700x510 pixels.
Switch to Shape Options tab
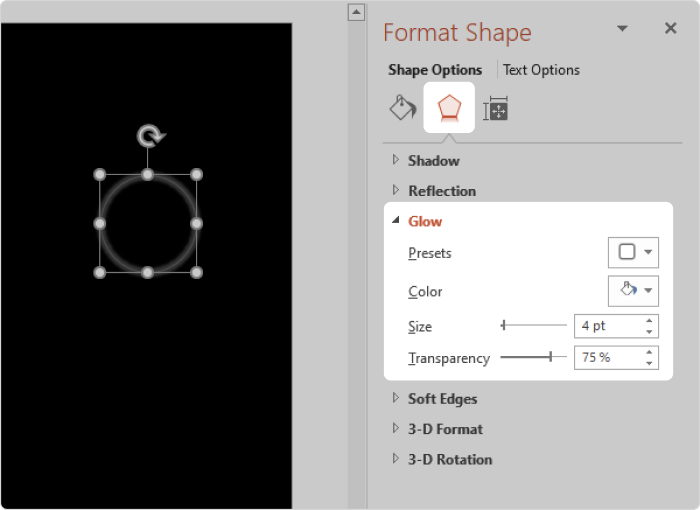click(435, 70)
